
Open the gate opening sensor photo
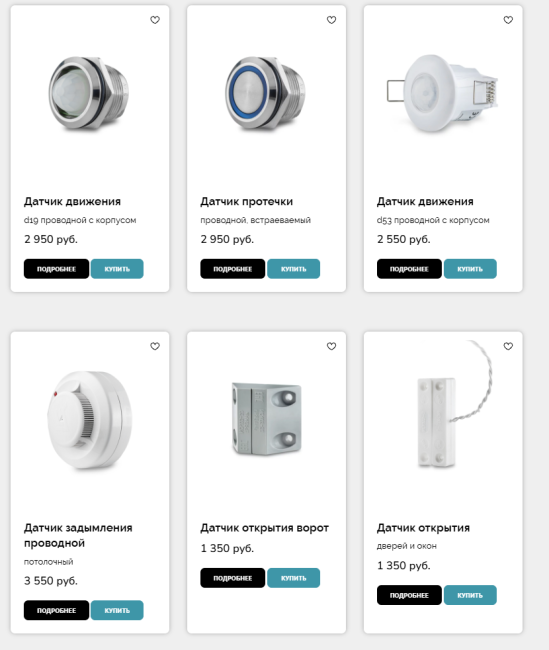click(x=266, y=419)
